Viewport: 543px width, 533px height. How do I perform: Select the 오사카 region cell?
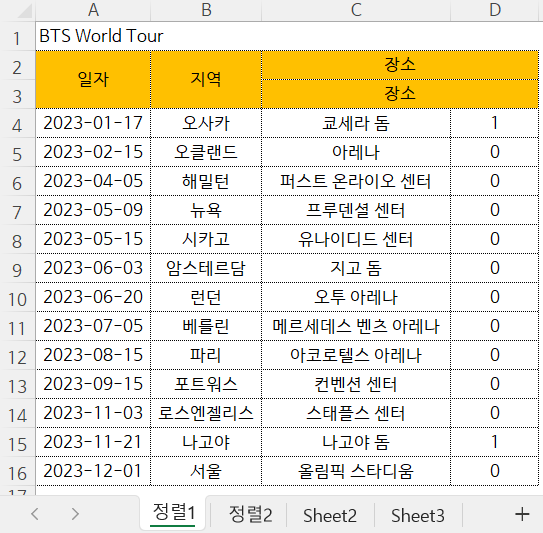206,123
